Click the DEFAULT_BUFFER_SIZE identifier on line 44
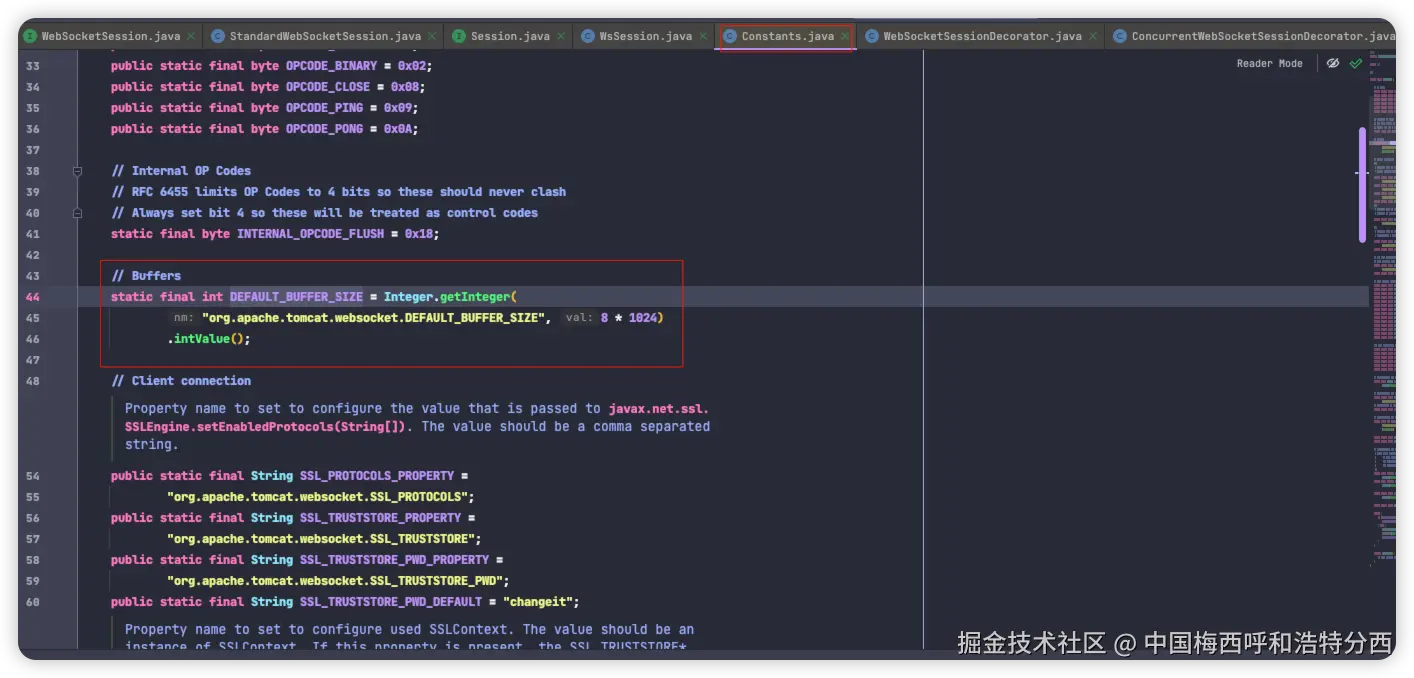 296,297
